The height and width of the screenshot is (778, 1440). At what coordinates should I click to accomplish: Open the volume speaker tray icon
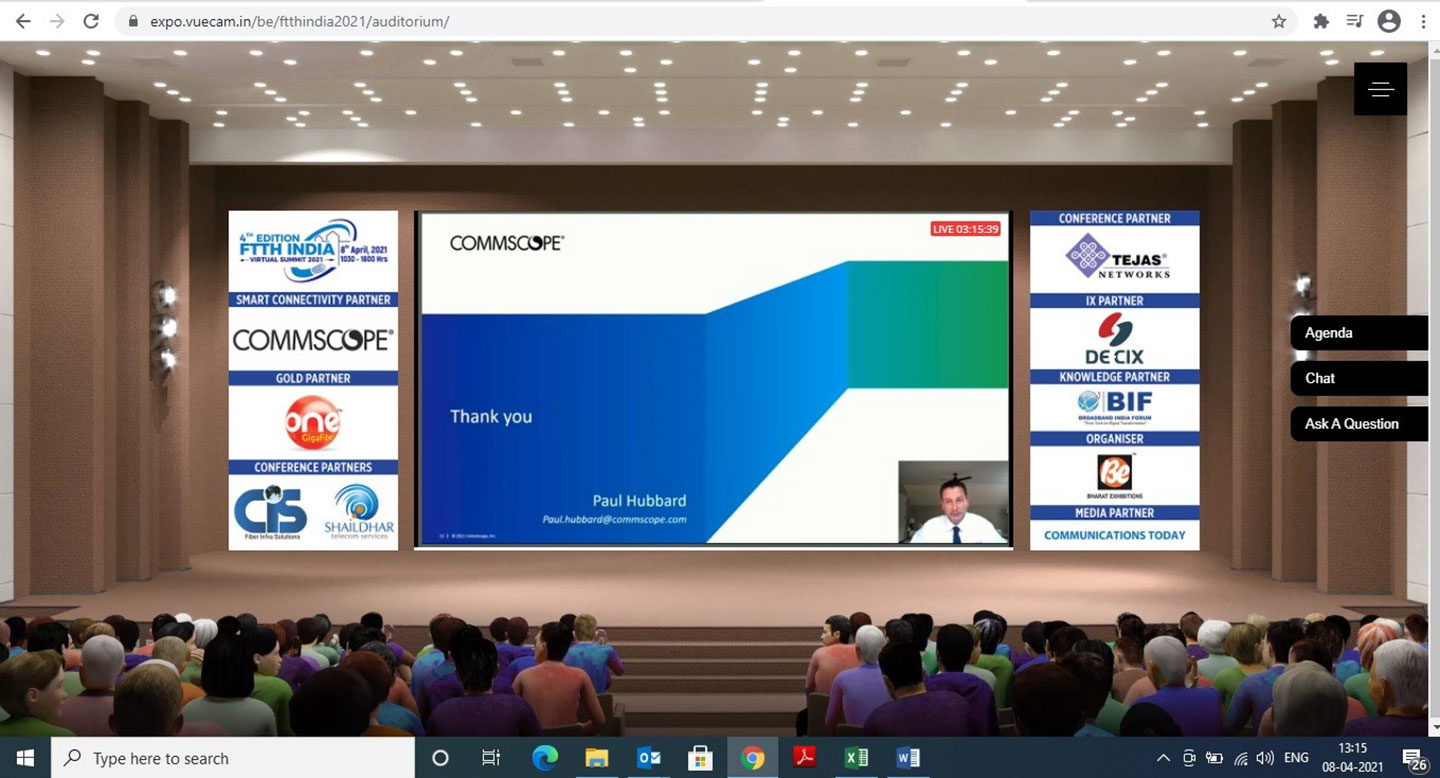click(1265, 758)
